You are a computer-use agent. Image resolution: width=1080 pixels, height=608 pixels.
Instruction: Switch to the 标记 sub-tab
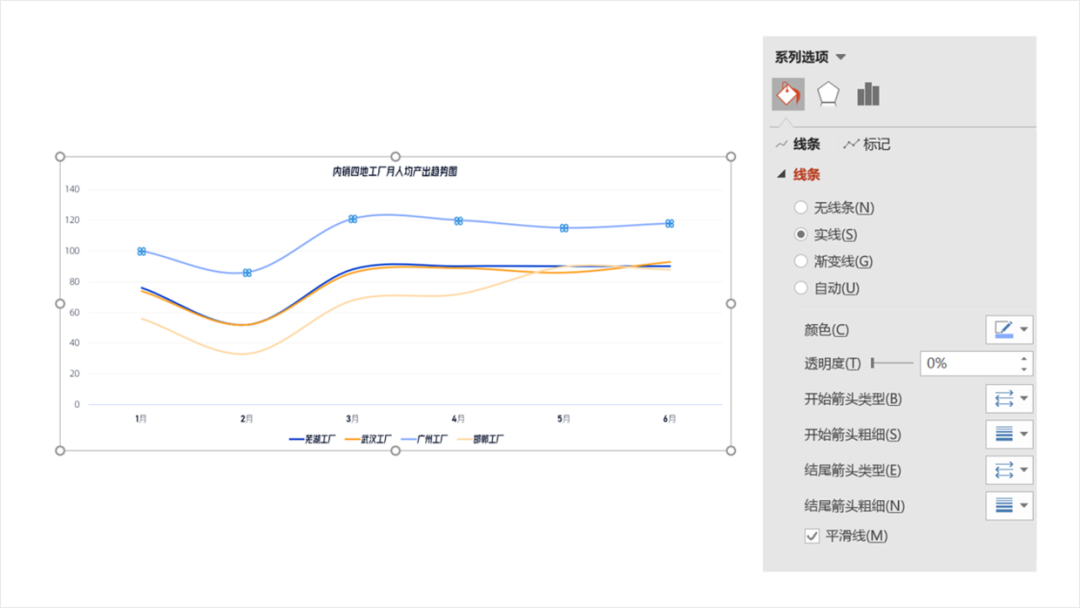click(x=867, y=144)
